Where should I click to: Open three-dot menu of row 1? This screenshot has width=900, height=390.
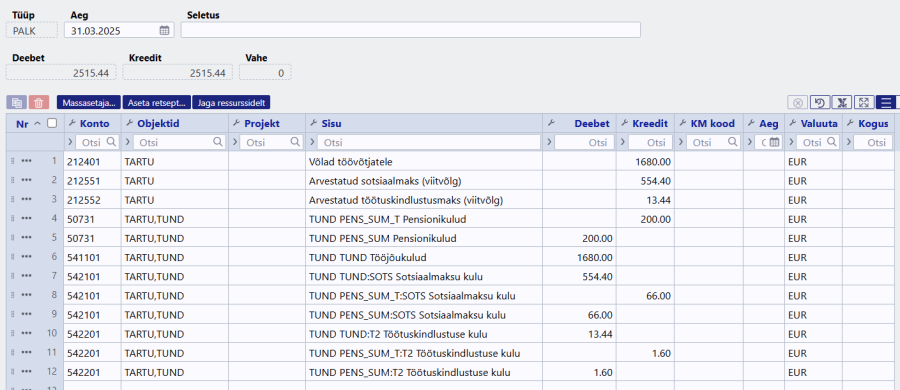[x=26, y=161]
